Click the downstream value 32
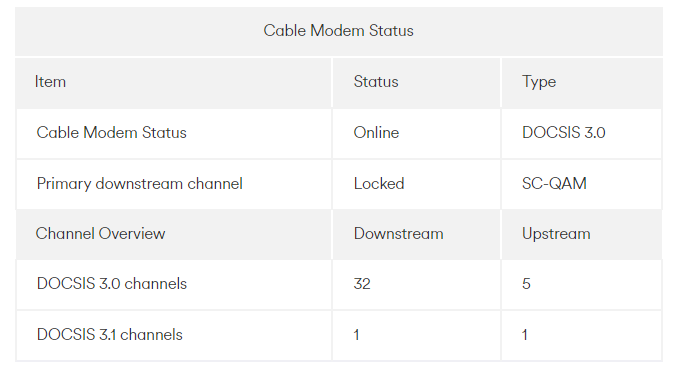Screen dimensions: 676x374 point(362,284)
